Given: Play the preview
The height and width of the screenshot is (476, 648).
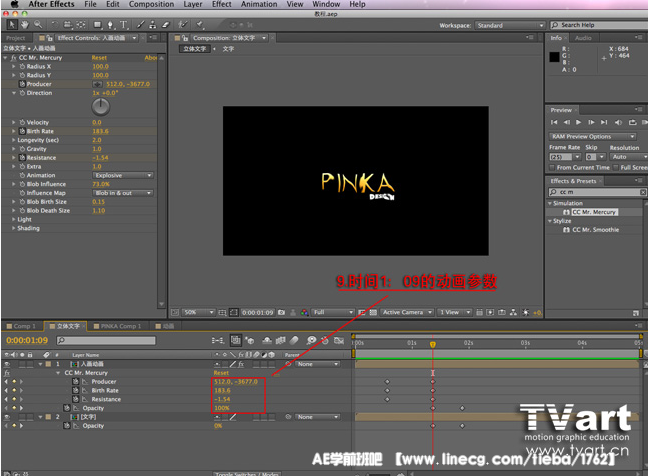Looking at the screenshot, I should pyautogui.click(x=579, y=122).
